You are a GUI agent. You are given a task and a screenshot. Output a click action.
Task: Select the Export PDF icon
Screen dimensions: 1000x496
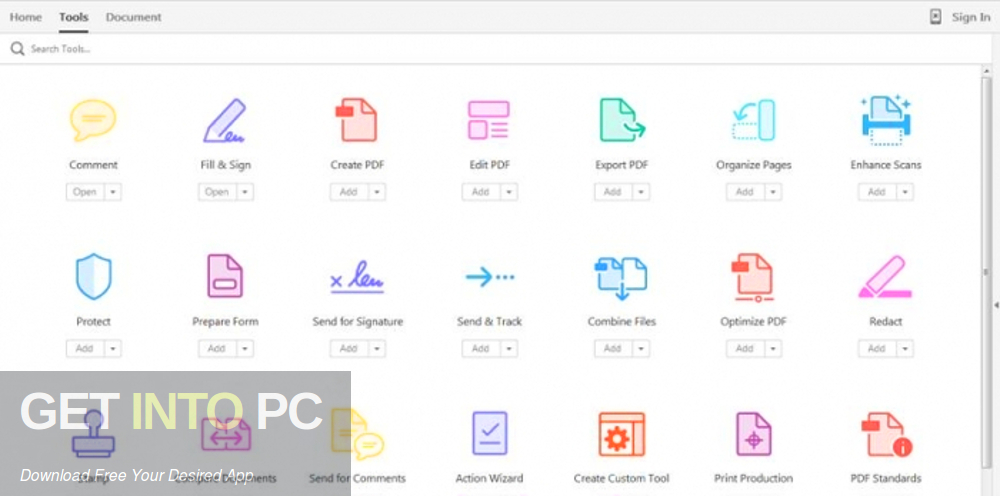click(622, 120)
